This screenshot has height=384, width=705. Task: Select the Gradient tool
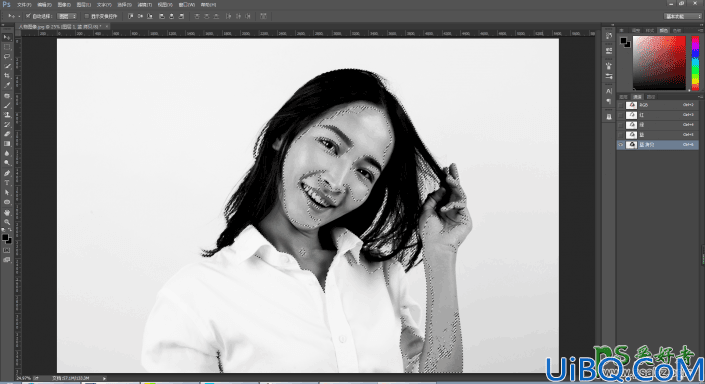[x=7, y=143]
